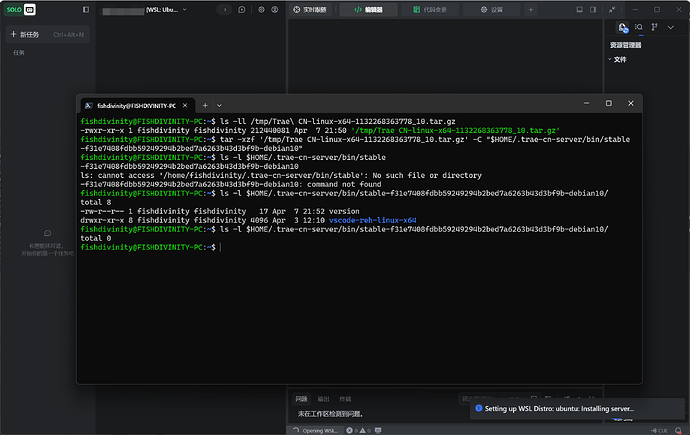690x435 pixels.
Task: Open the terminal profile dropdown arrow
Action: (220, 105)
